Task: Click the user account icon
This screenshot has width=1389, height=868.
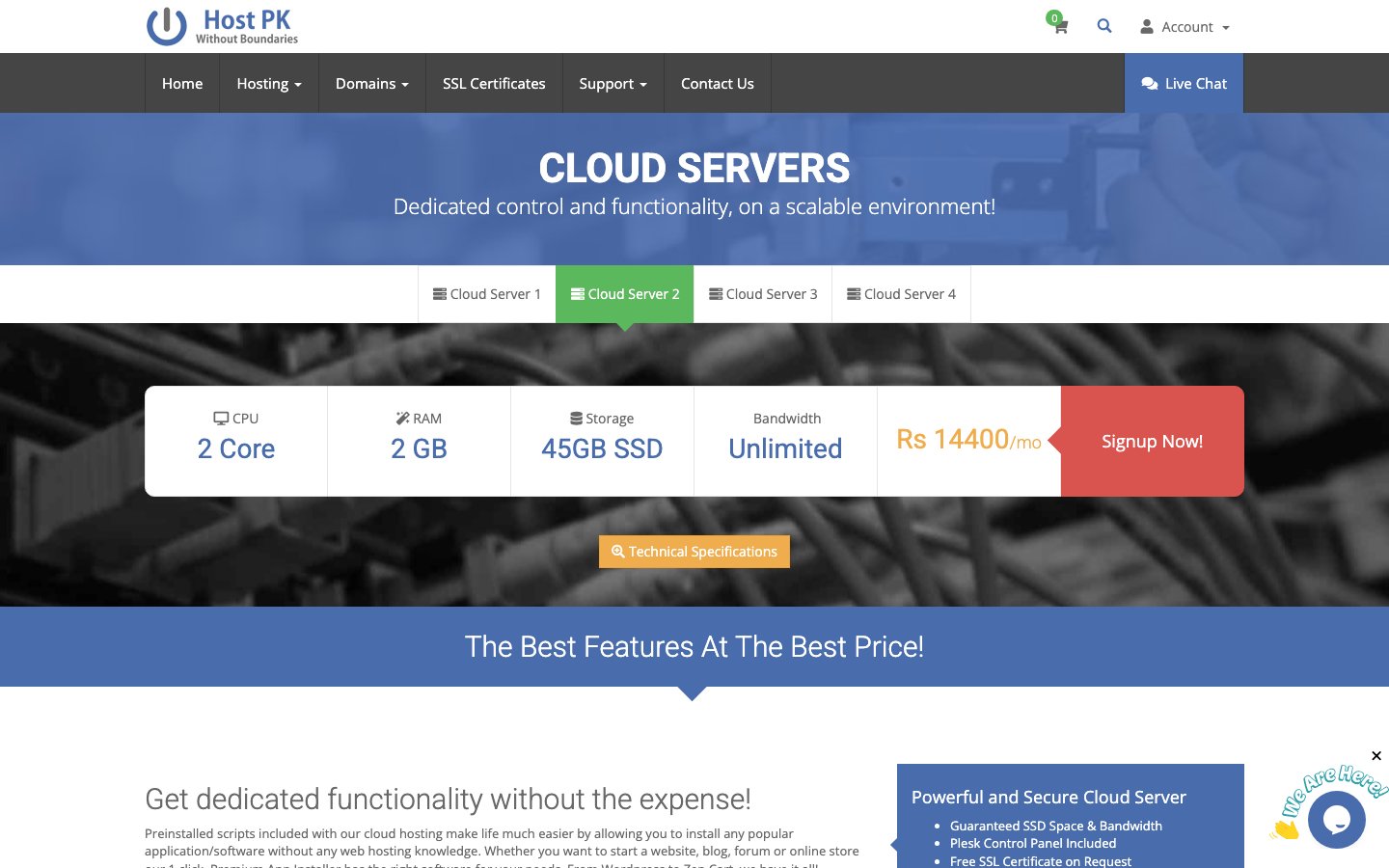Action: coord(1147,27)
